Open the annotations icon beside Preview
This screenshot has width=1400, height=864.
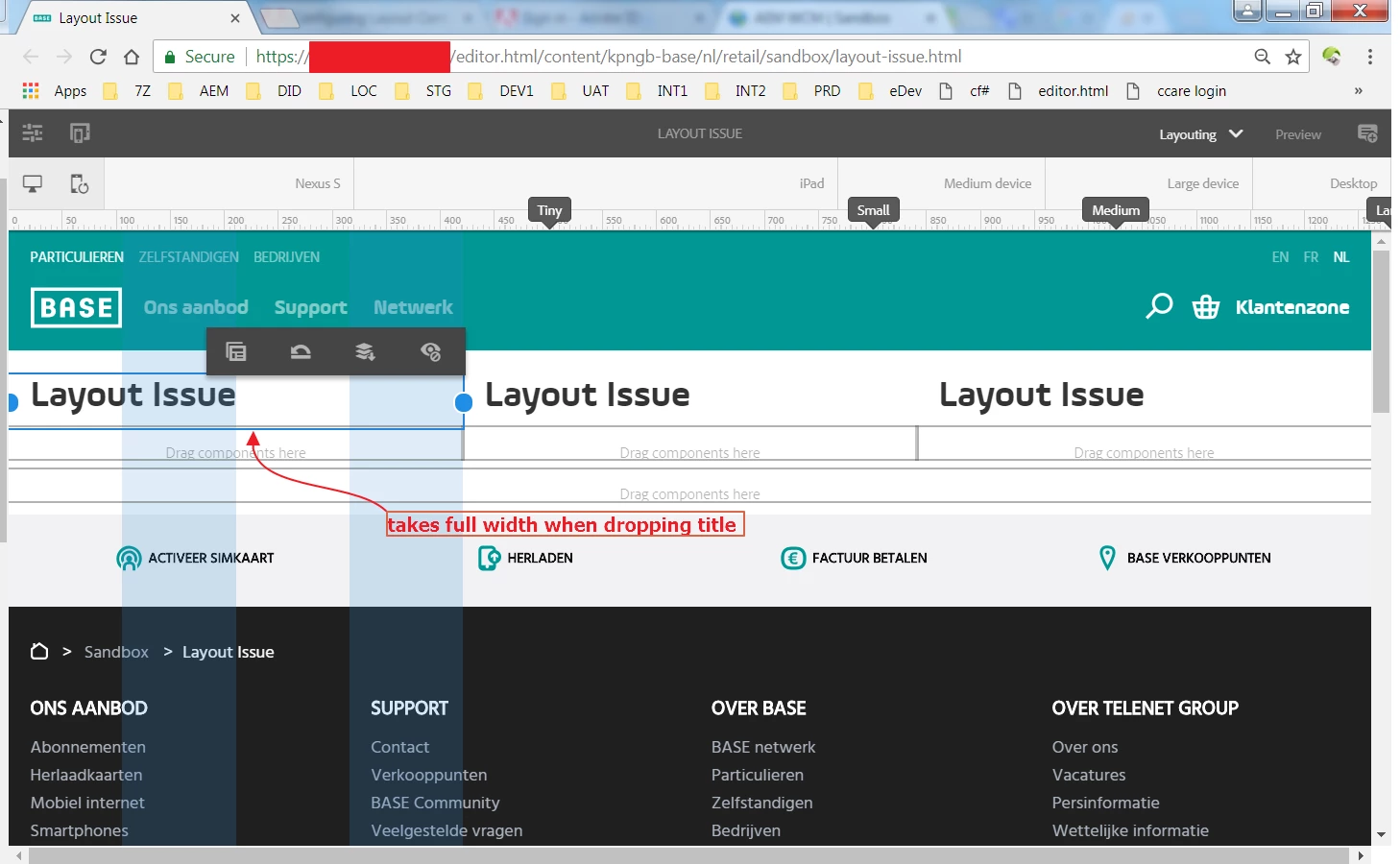1367,133
